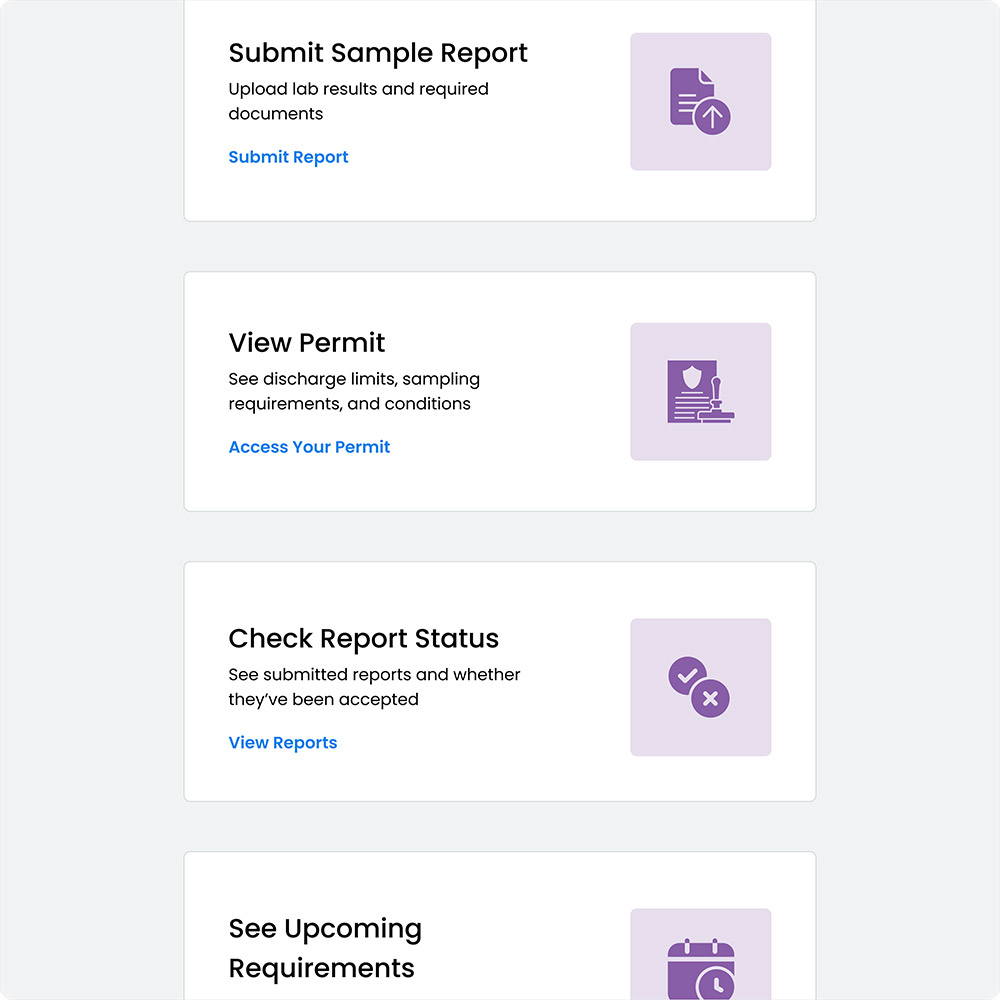Image resolution: width=1000 pixels, height=1000 pixels.
Task: Open the View Reports link
Action: 283,743
